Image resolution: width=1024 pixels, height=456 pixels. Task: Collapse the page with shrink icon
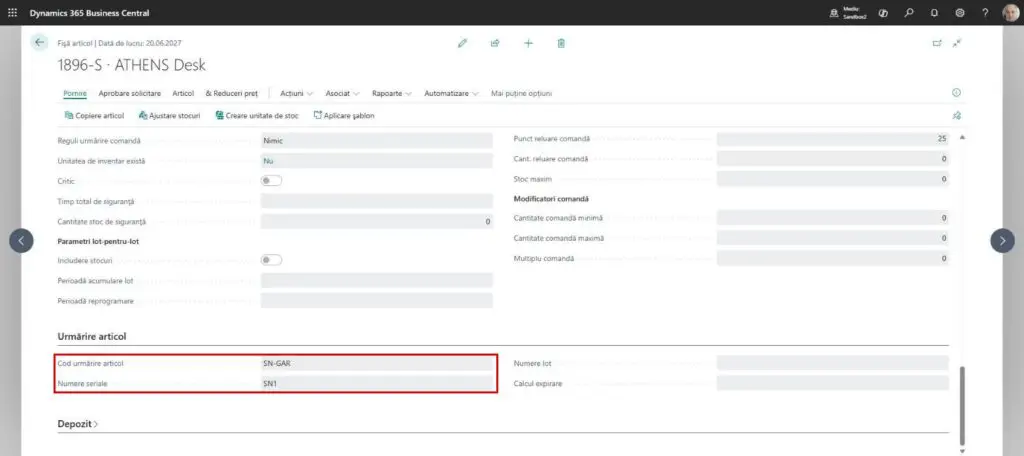click(x=957, y=43)
